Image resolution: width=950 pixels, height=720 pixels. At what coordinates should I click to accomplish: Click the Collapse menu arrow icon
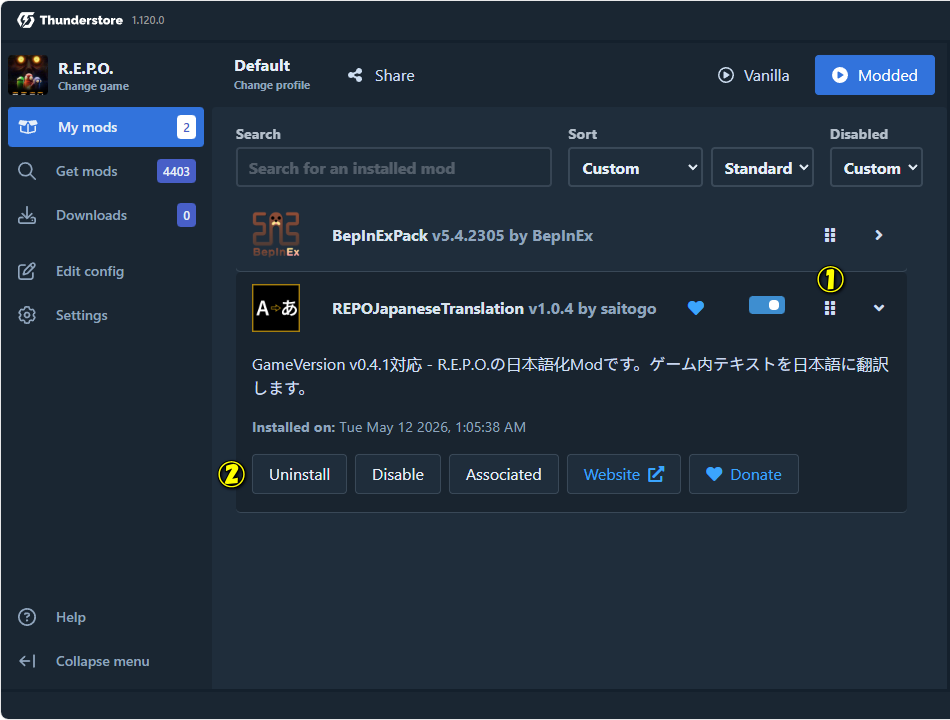pos(27,661)
